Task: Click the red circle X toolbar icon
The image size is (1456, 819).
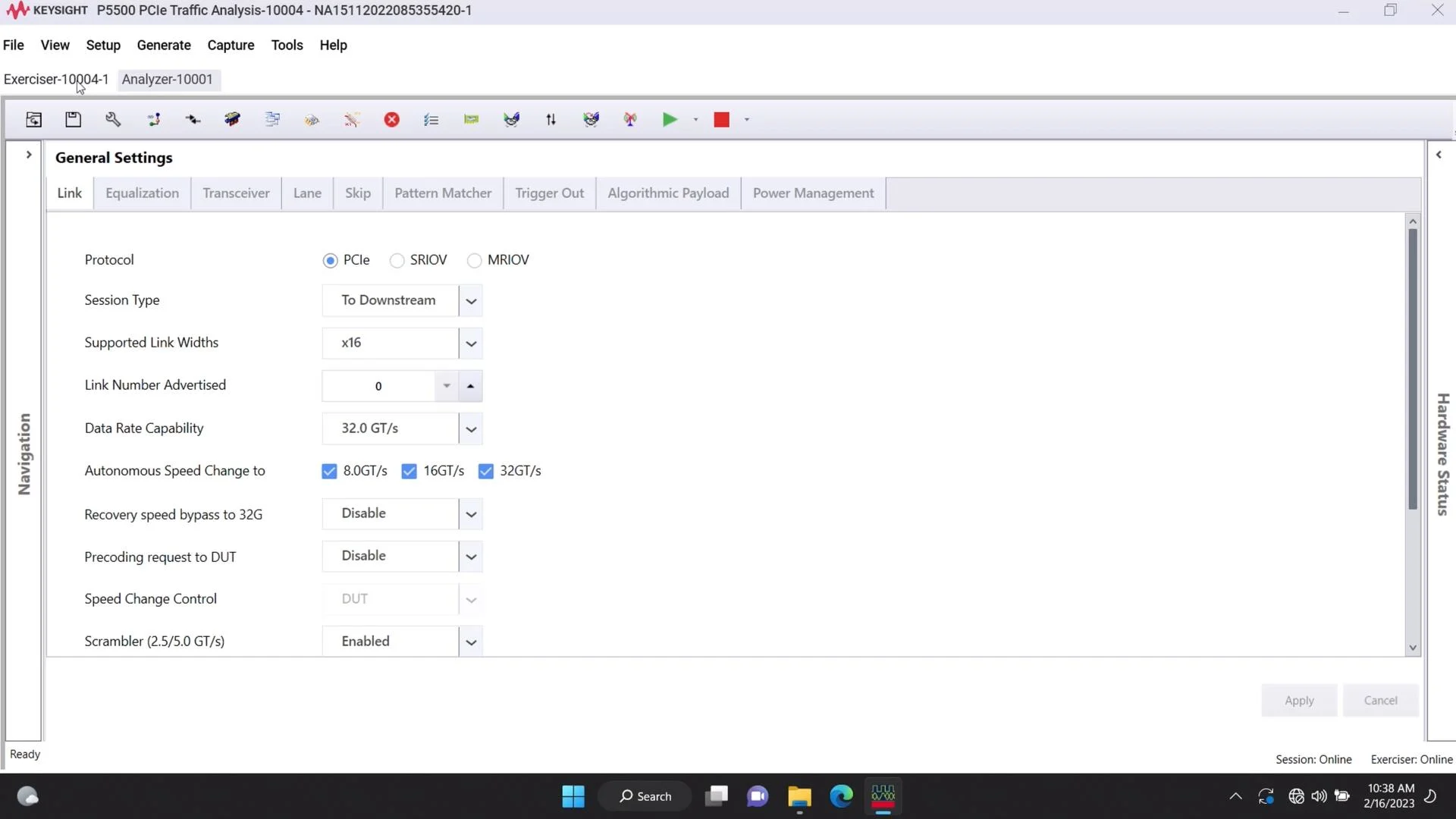Action: pyautogui.click(x=391, y=119)
